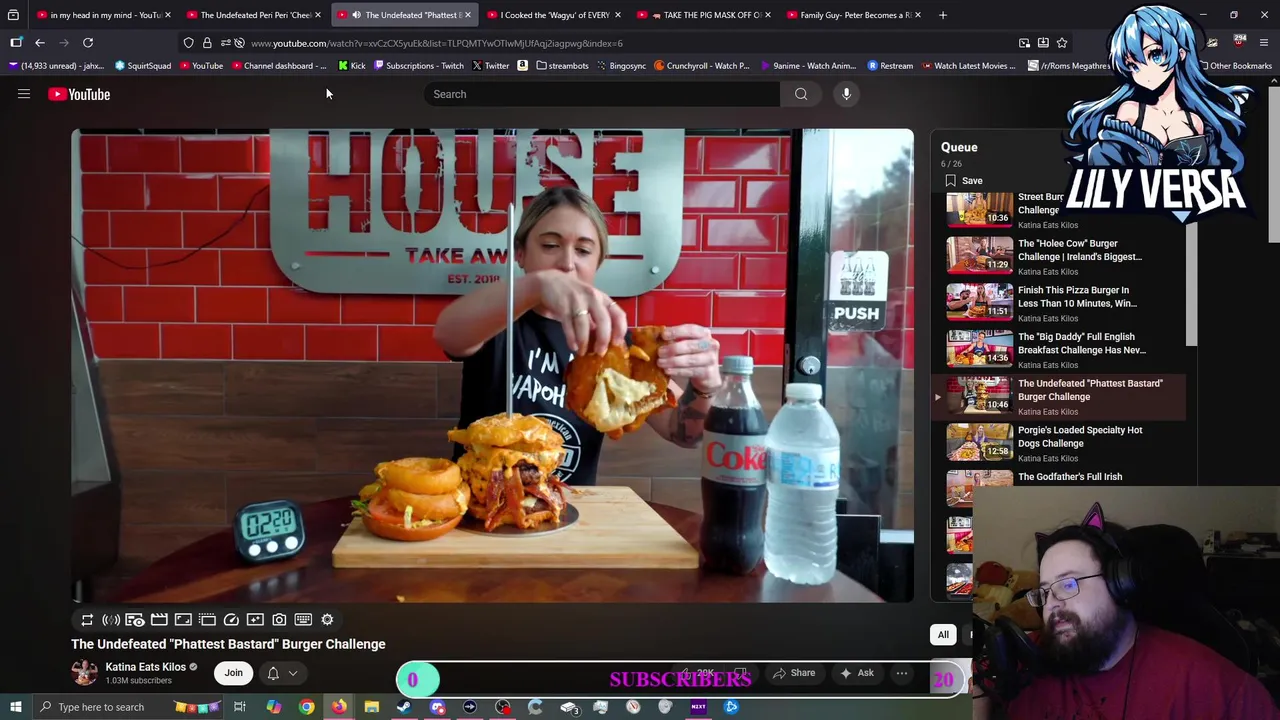Go back with the browser back arrow
Image resolution: width=1280 pixels, height=720 pixels.
point(40,43)
